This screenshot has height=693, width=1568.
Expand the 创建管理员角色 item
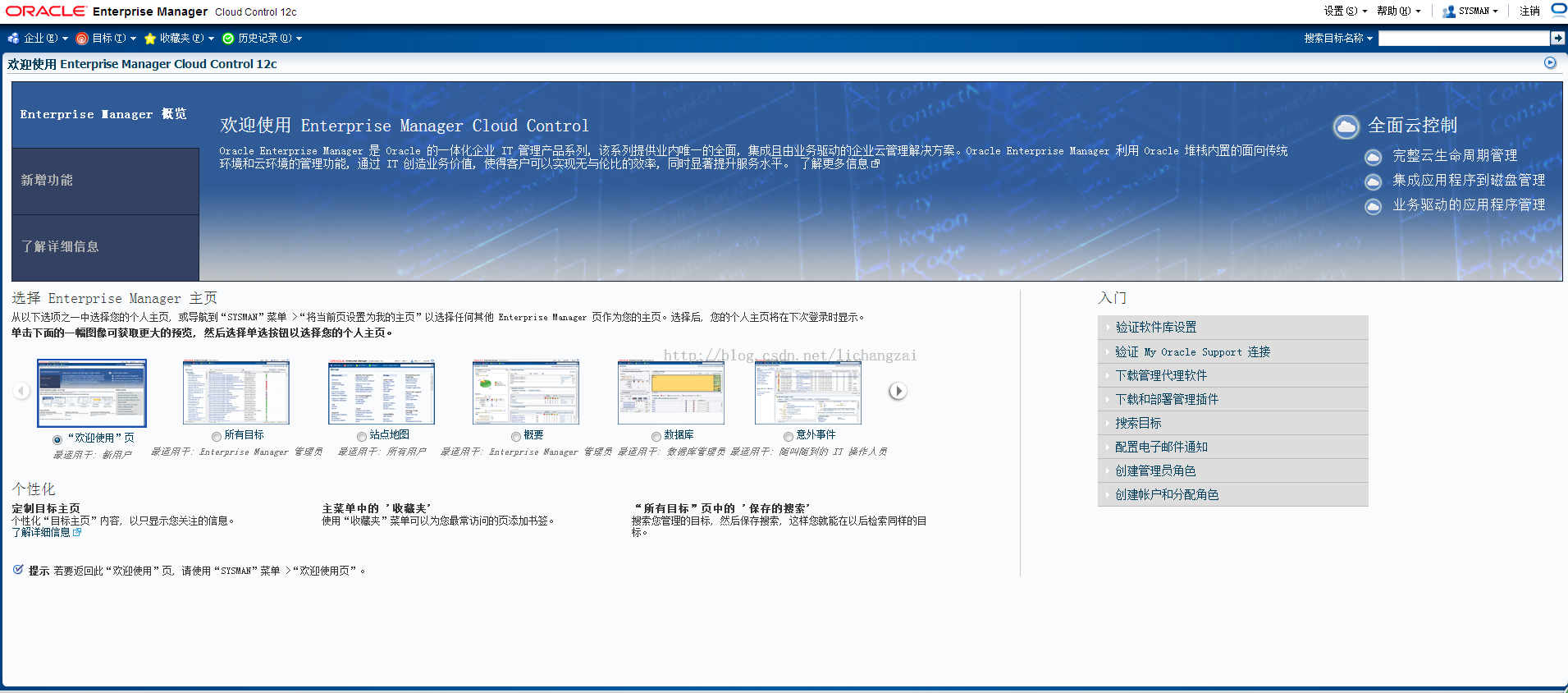(1233, 470)
